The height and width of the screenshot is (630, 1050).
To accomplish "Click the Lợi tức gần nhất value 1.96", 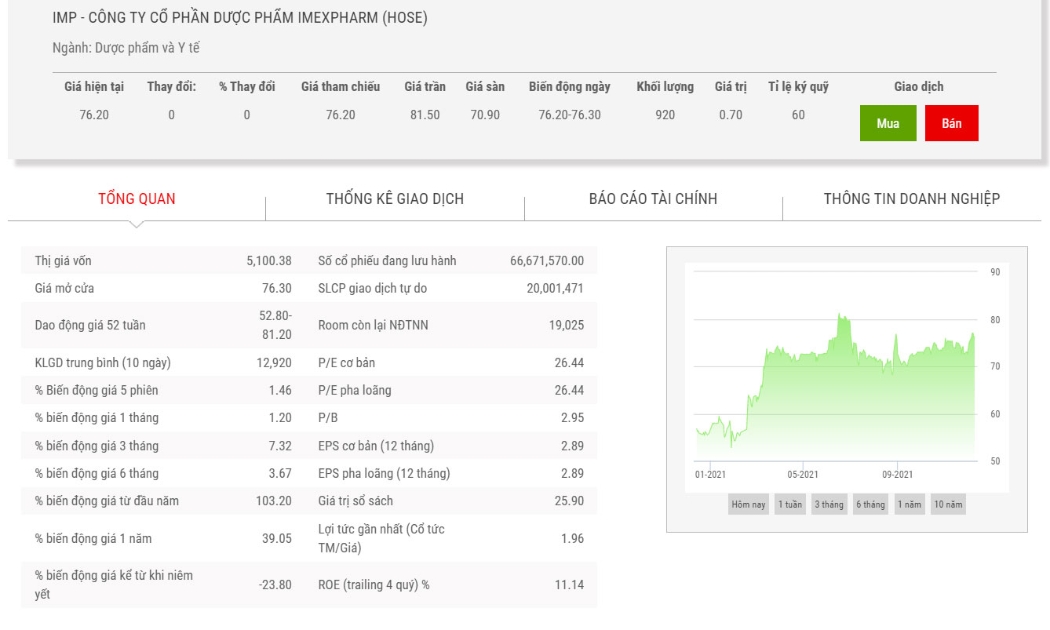I will coord(573,538).
